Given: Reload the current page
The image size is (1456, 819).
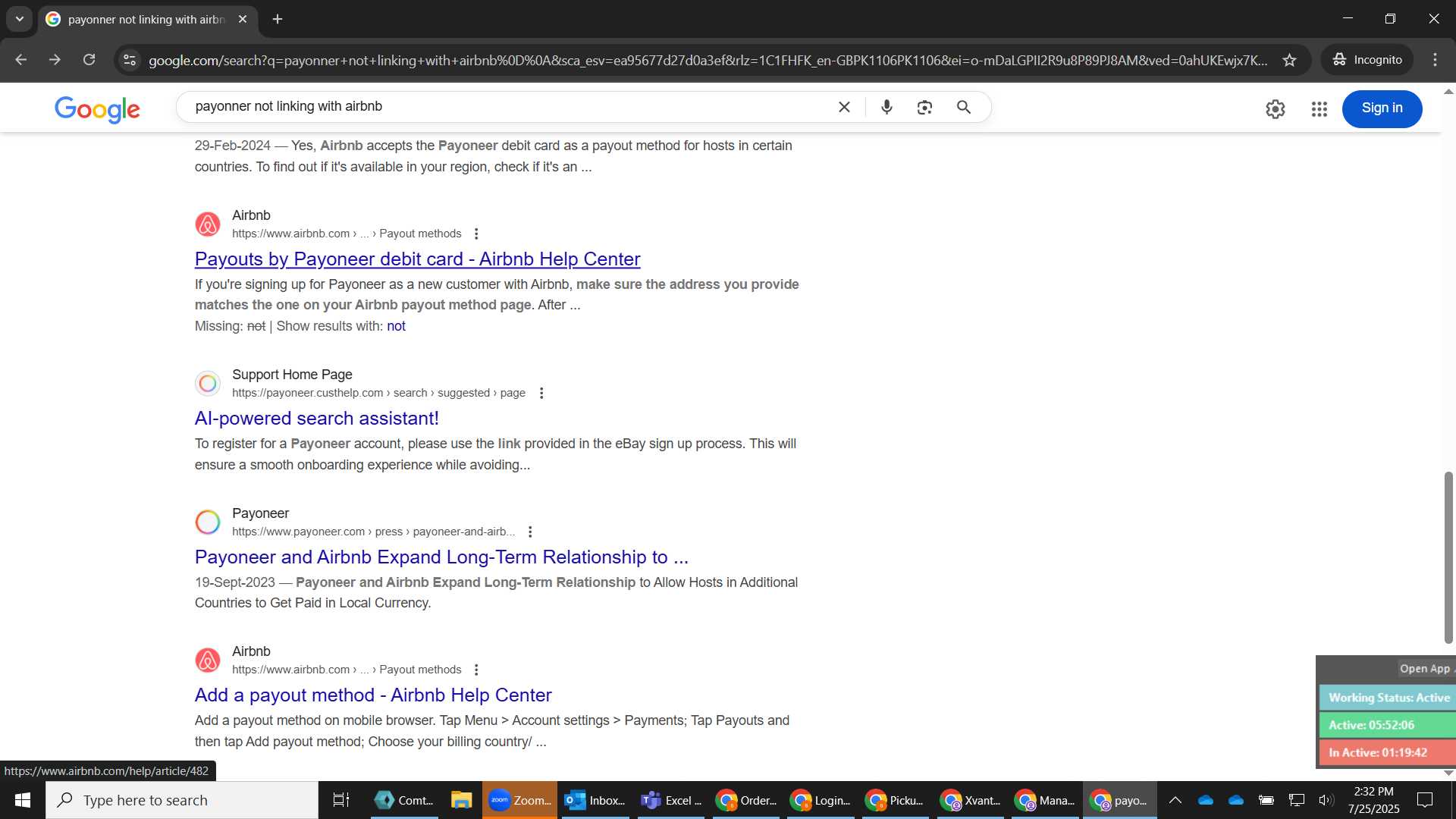Looking at the screenshot, I should pos(89,59).
